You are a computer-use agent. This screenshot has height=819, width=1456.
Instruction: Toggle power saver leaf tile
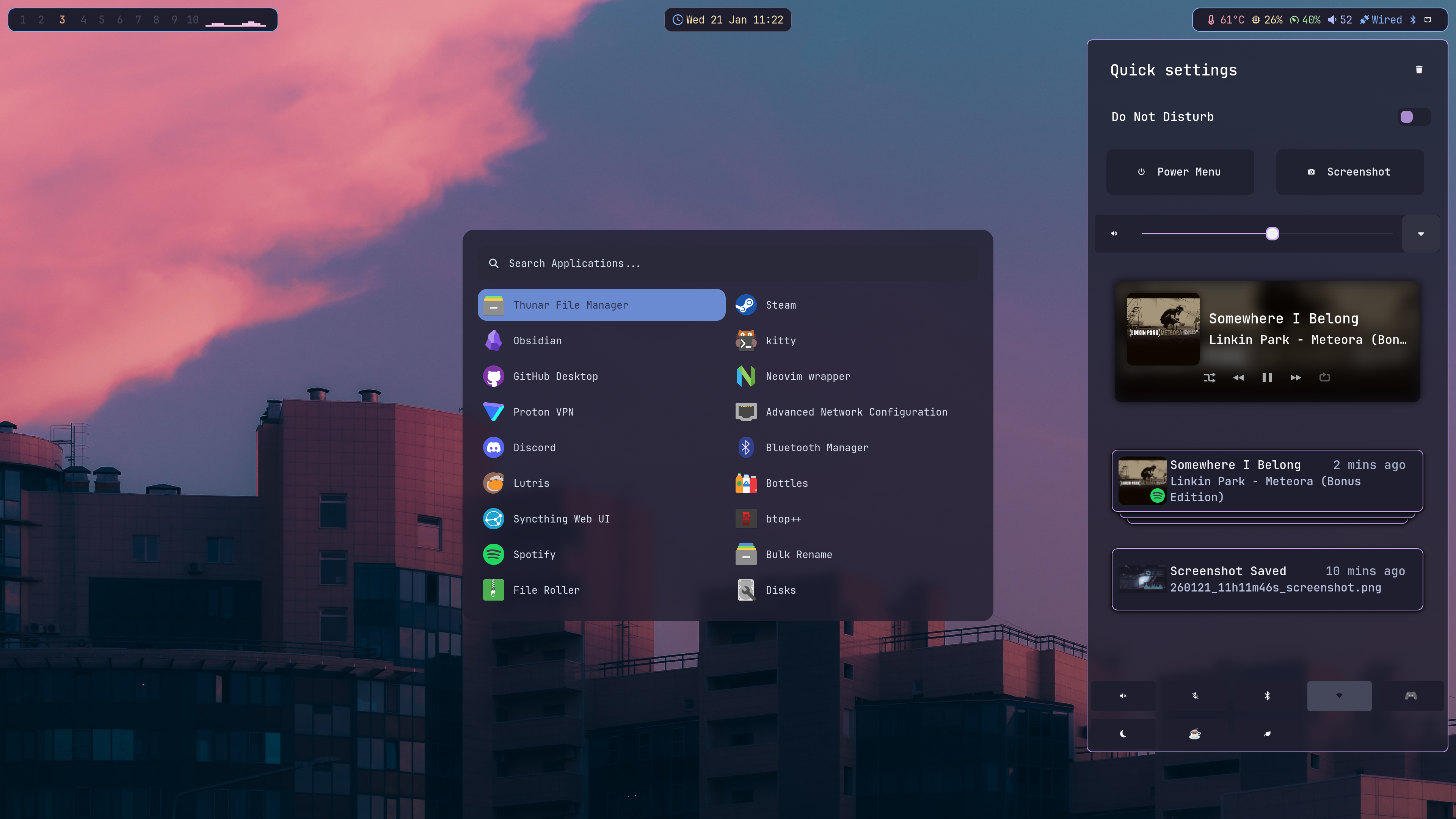1267,734
